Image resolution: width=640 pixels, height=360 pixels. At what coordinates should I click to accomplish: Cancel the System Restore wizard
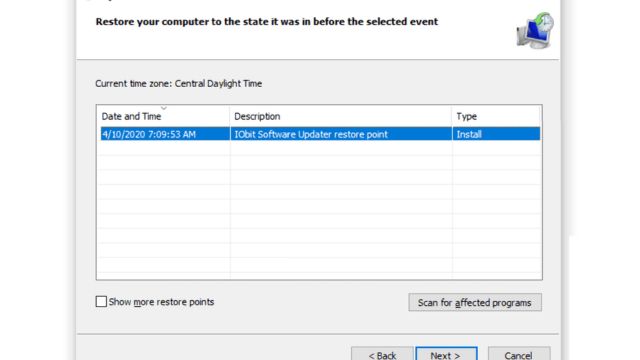pyautogui.click(x=519, y=354)
